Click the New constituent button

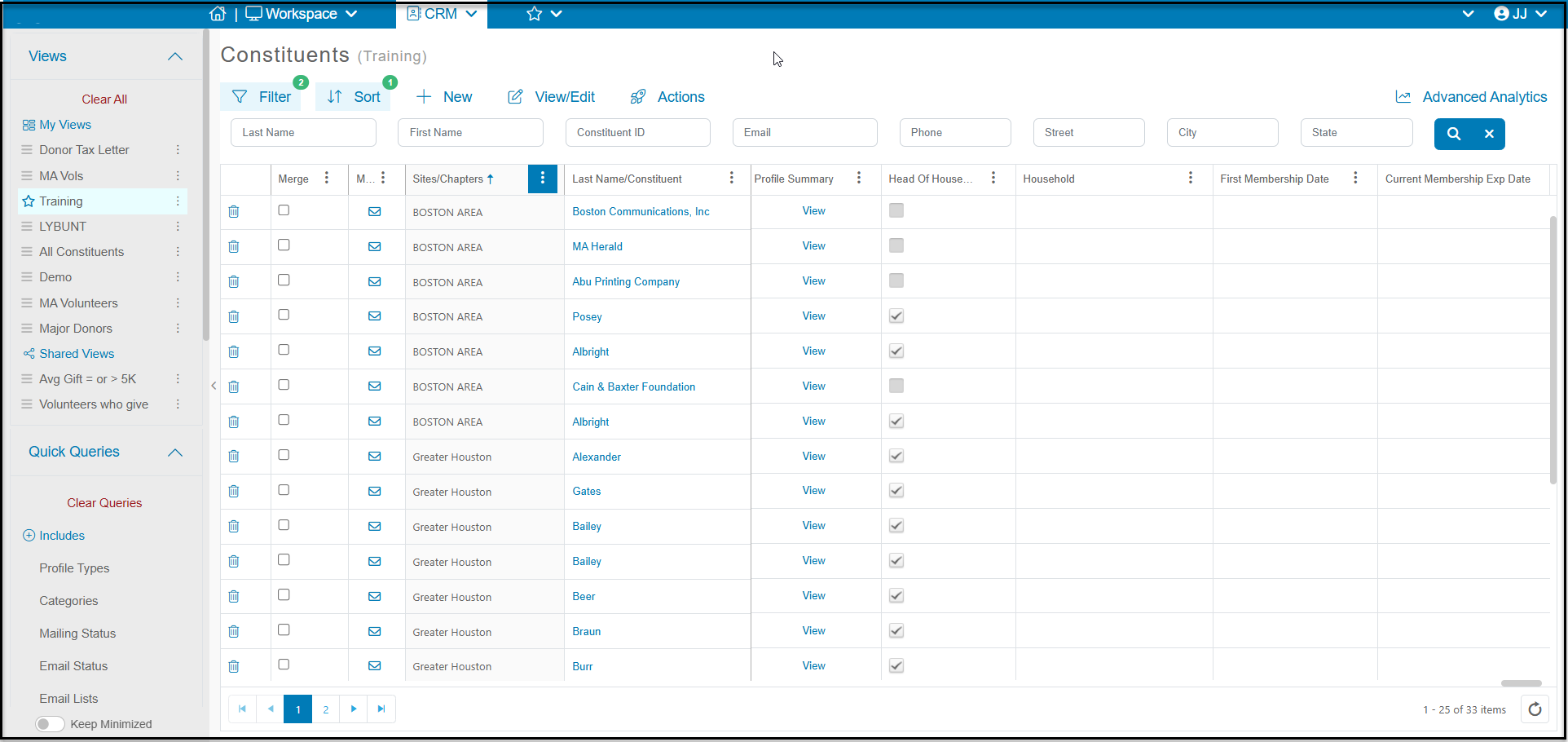tap(444, 97)
